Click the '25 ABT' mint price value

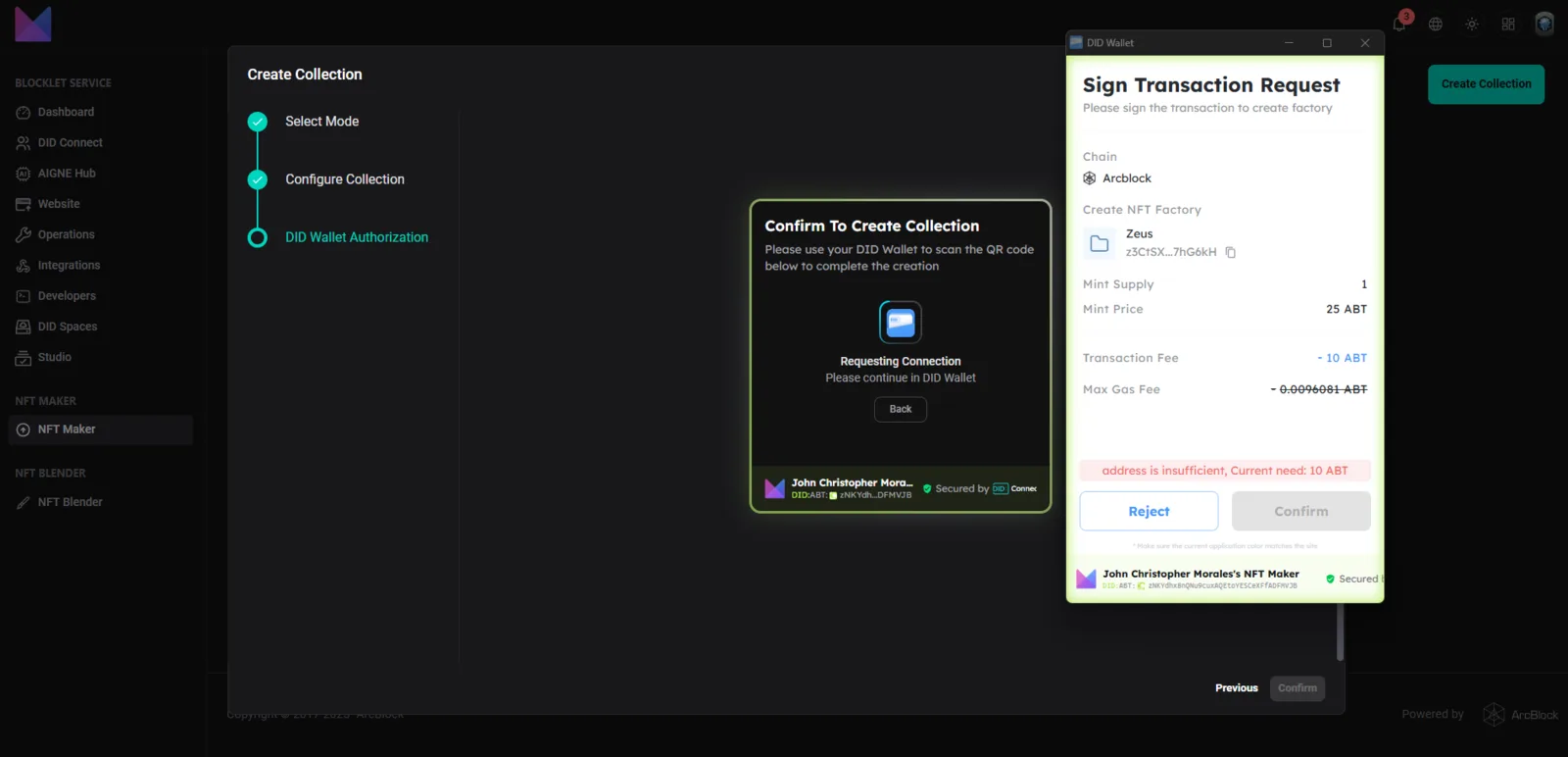click(x=1347, y=309)
